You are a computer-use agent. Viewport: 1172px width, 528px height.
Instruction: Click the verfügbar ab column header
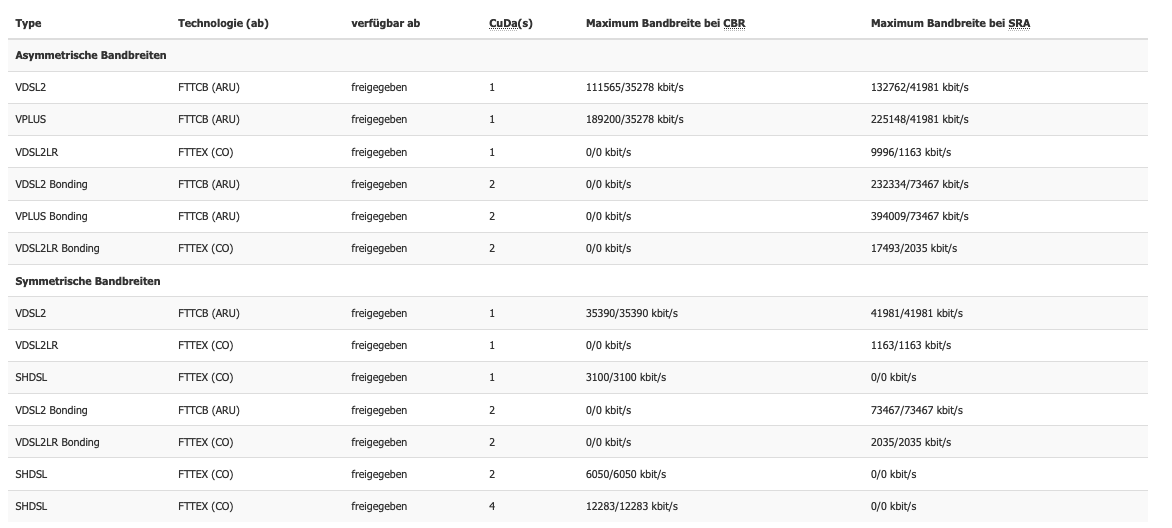point(385,23)
